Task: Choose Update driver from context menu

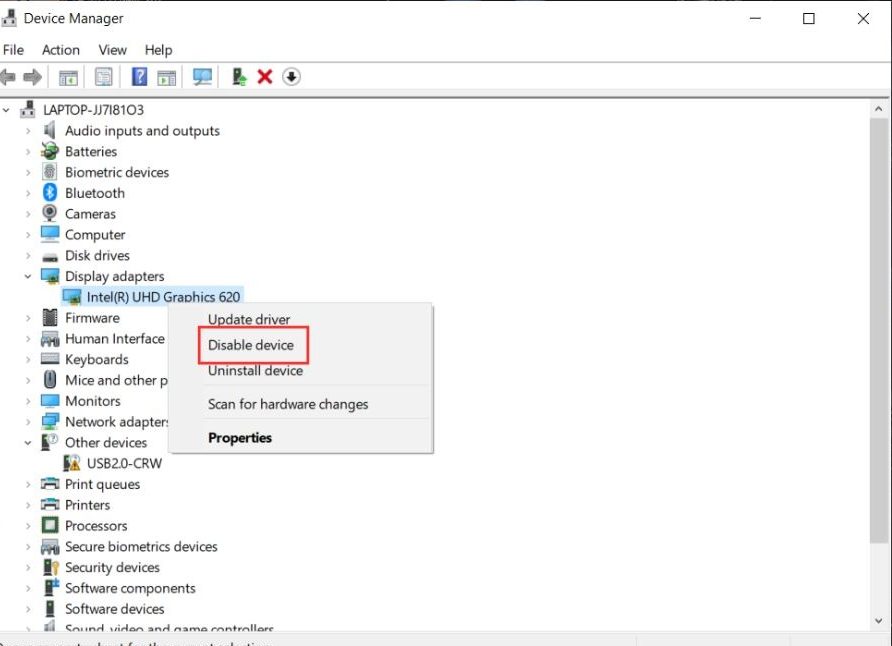Action: (249, 319)
